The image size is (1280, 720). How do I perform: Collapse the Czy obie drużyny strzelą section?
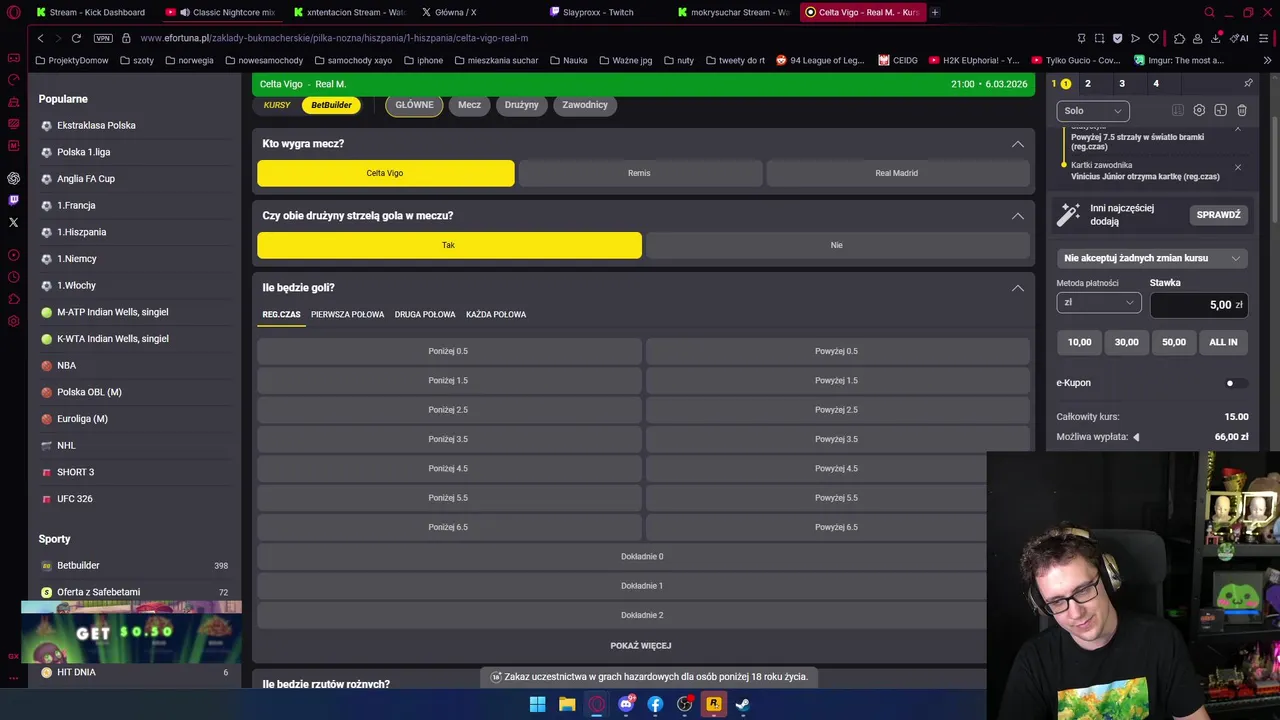[x=1018, y=216]
